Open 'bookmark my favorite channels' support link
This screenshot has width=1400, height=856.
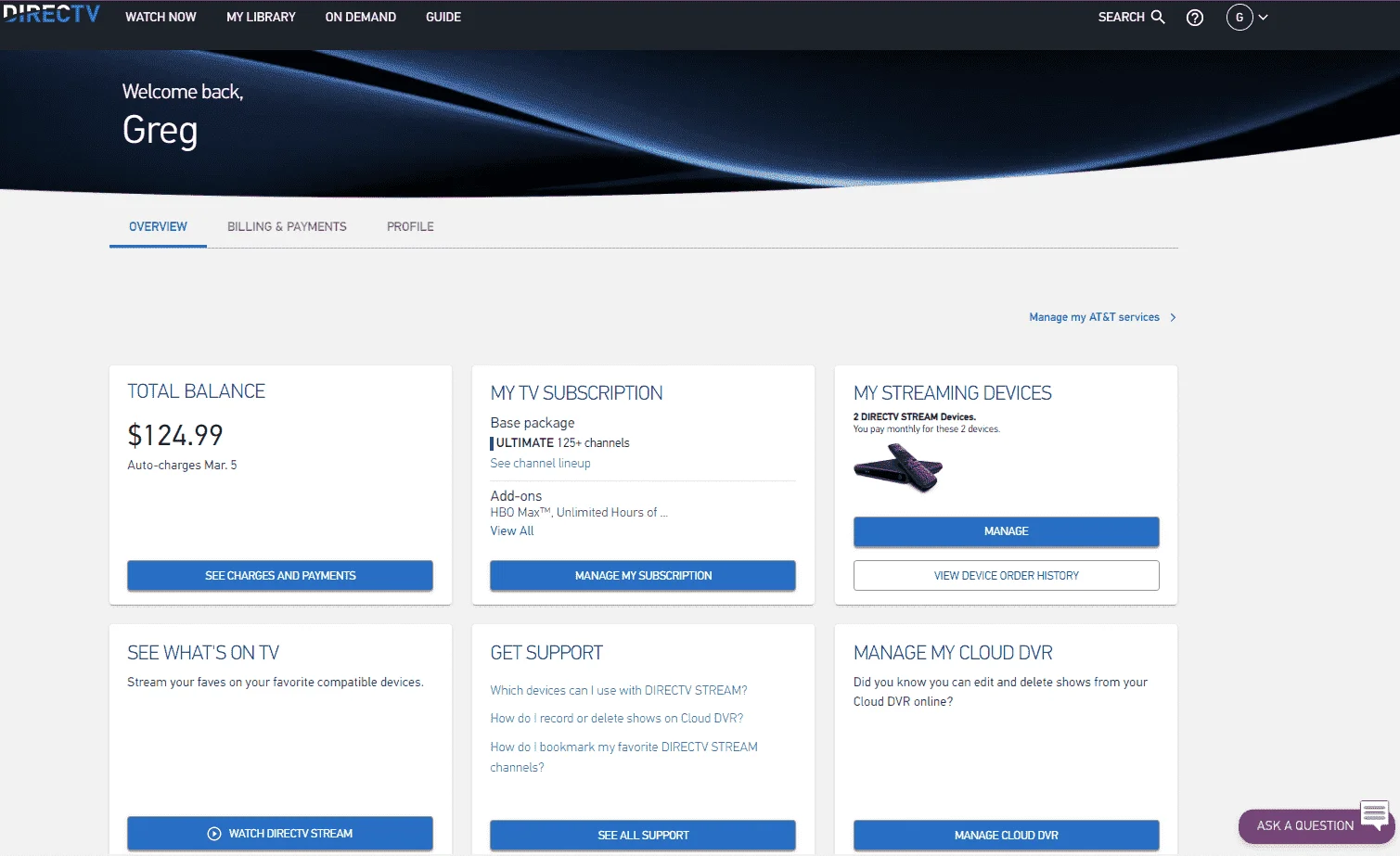[x=623, y=757]
